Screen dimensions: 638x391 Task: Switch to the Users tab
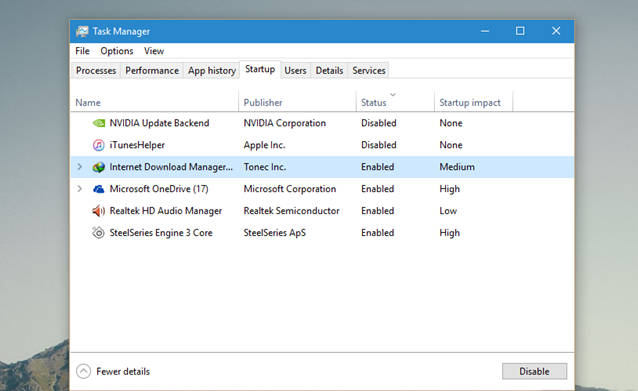click(x=295, y=70)
